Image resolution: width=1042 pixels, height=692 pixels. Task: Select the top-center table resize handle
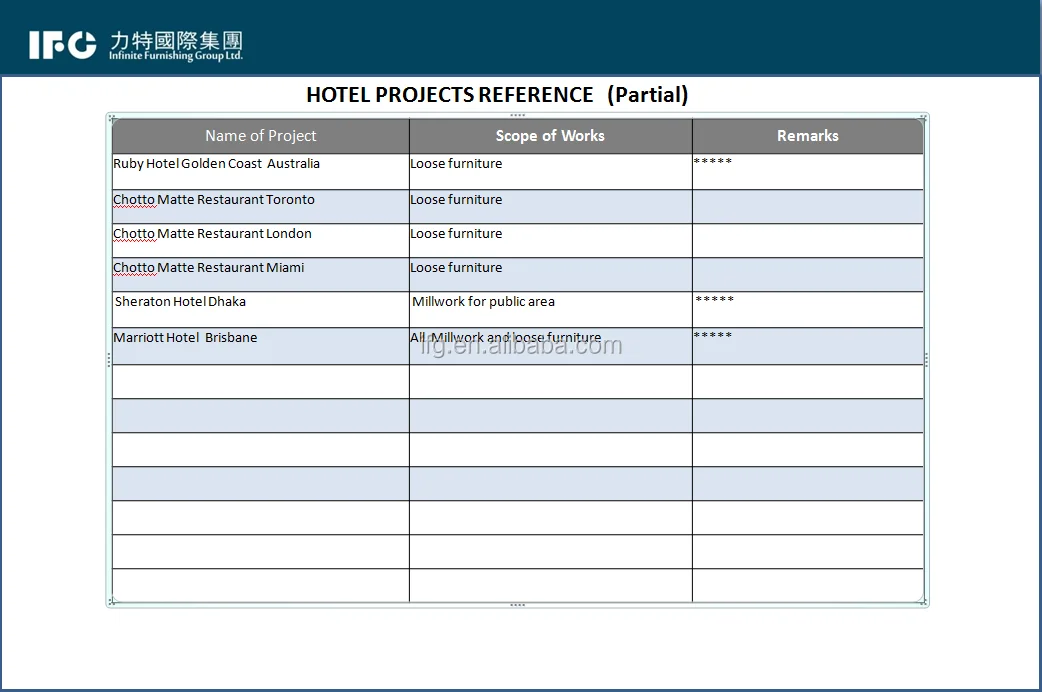click(x=517, y=116)
